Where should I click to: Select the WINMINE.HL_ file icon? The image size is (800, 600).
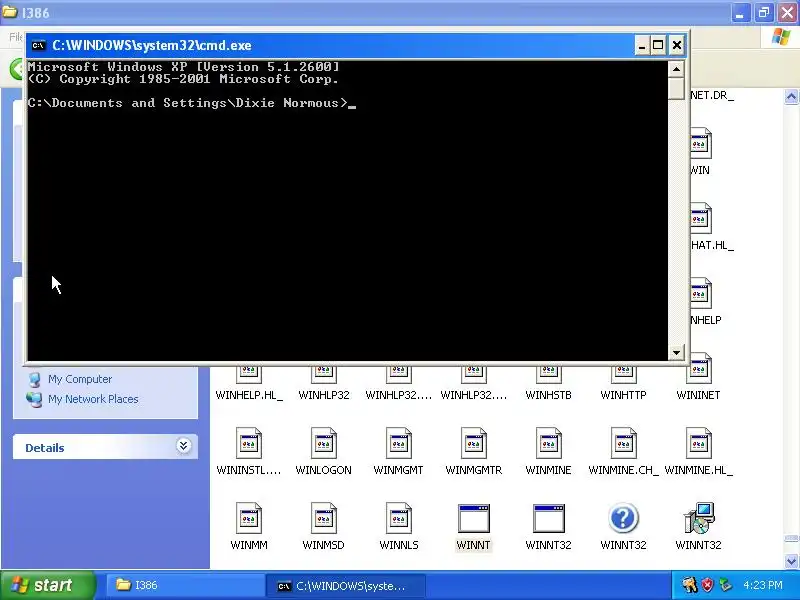(x=698, y=443)
